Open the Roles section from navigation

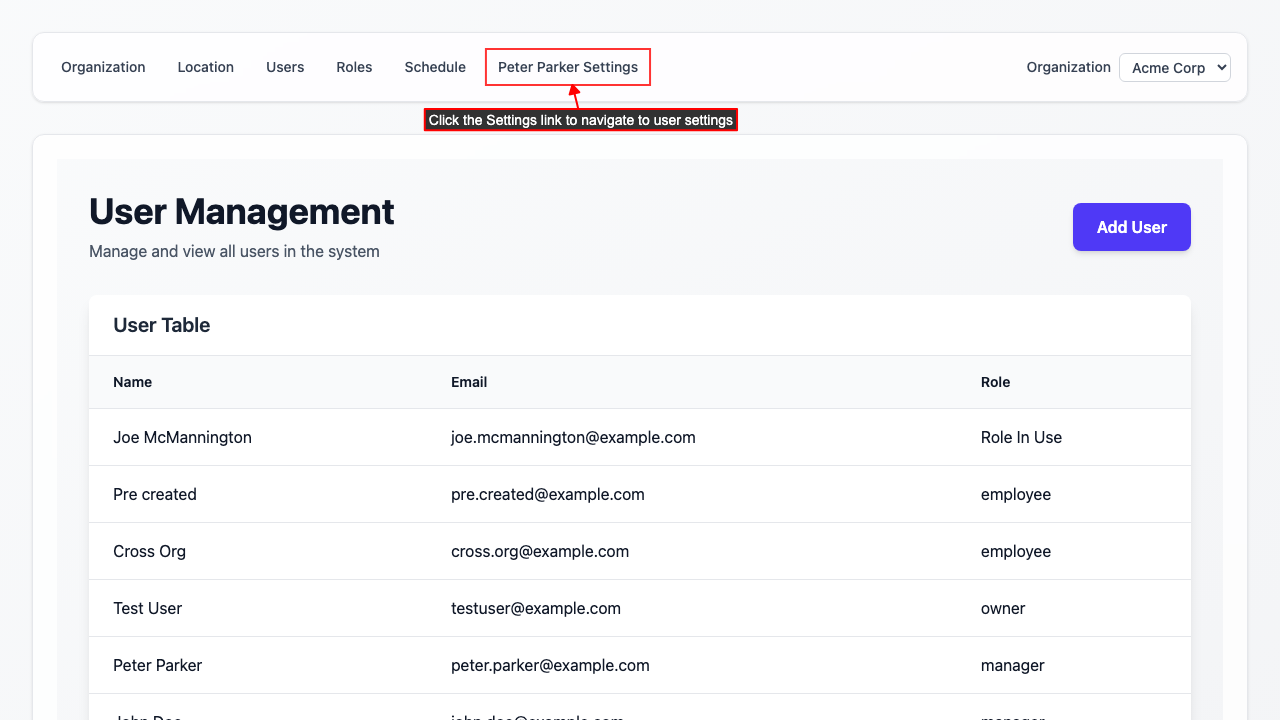(x=354, y=67)
